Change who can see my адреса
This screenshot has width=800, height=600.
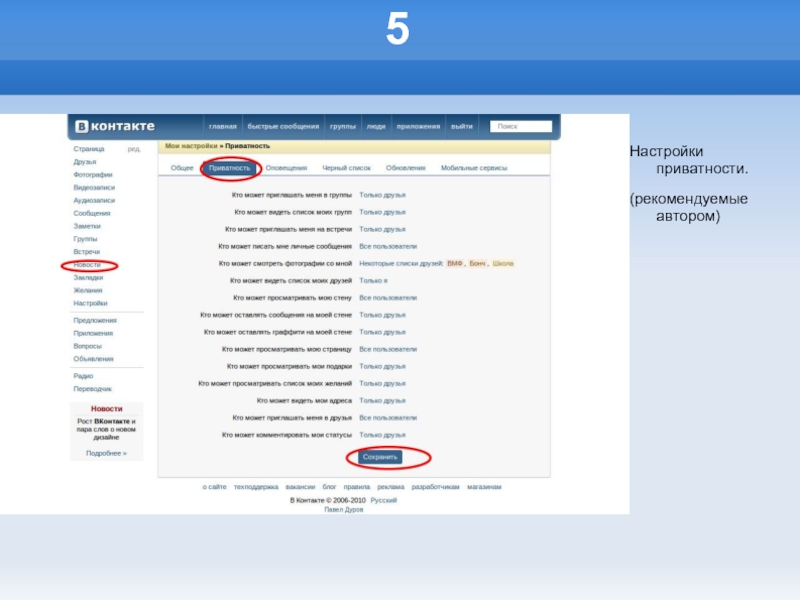point(382,401)
